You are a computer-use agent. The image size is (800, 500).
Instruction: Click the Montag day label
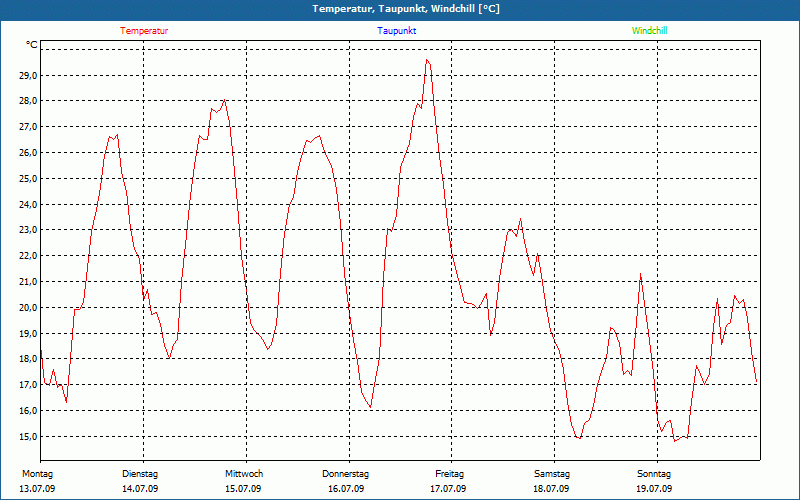pos(37,474)
